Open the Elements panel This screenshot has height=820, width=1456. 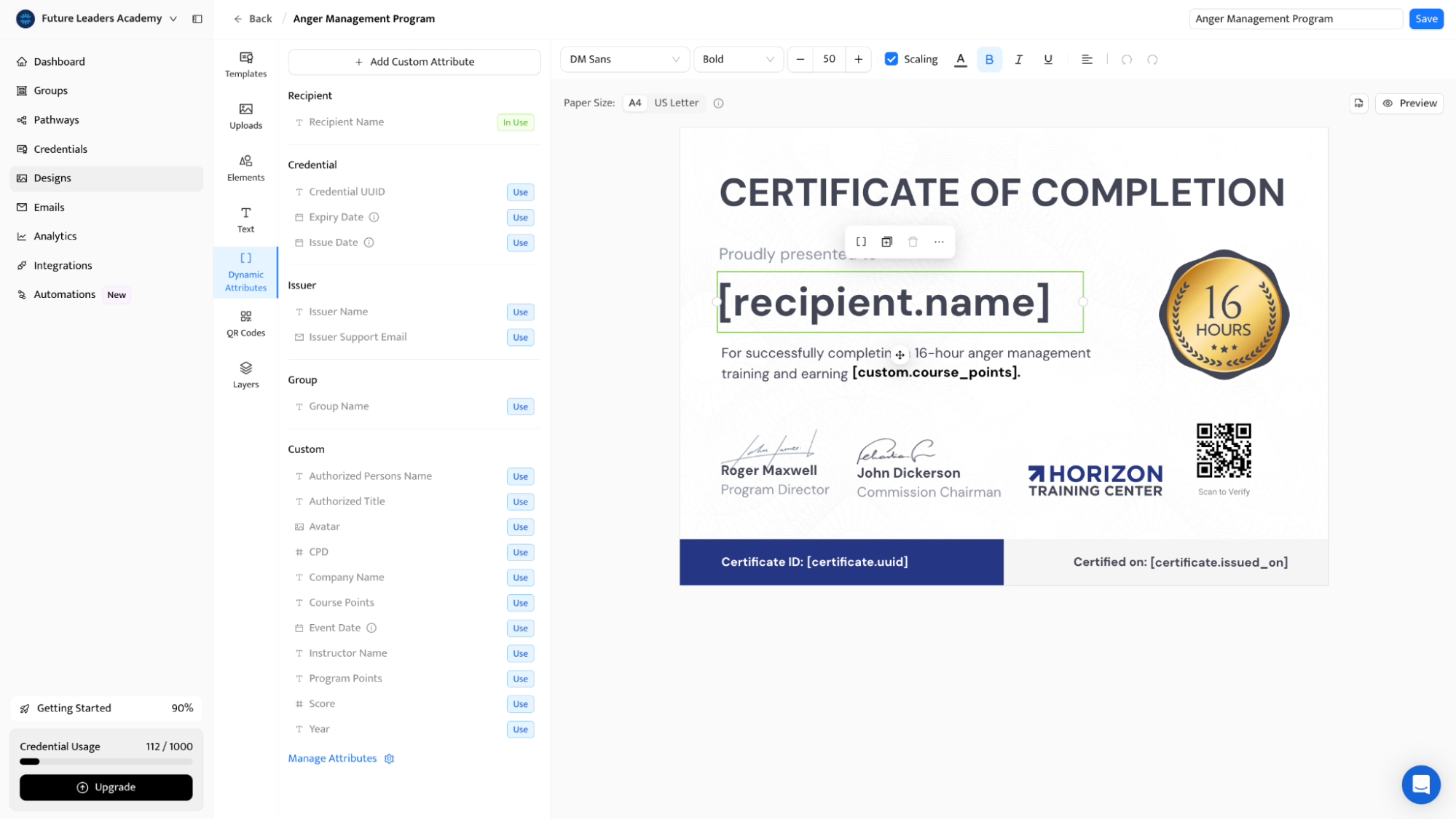(x=245, y=167)
